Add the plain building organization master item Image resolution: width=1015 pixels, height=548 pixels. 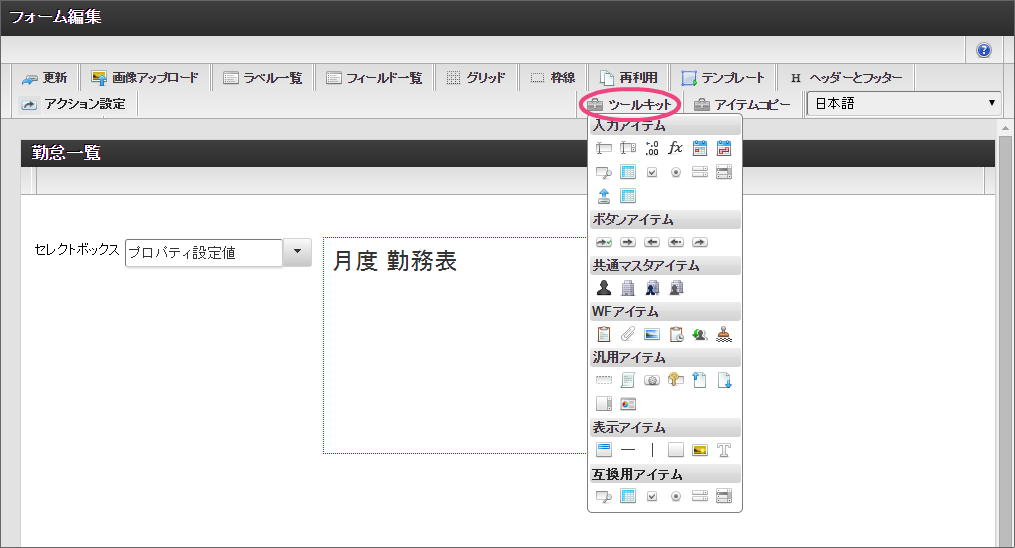coord(627,288)
